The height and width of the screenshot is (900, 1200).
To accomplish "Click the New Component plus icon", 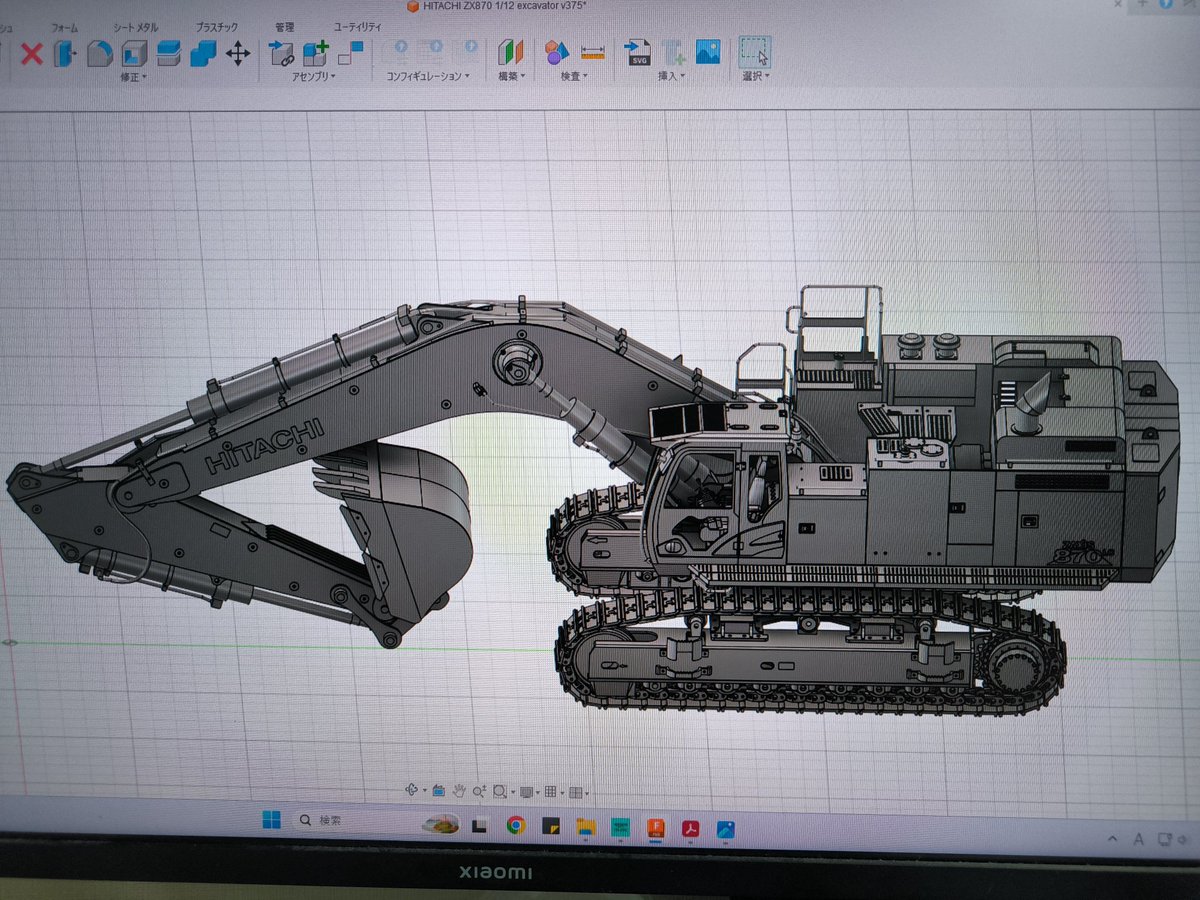I will (x=316, y=52).
